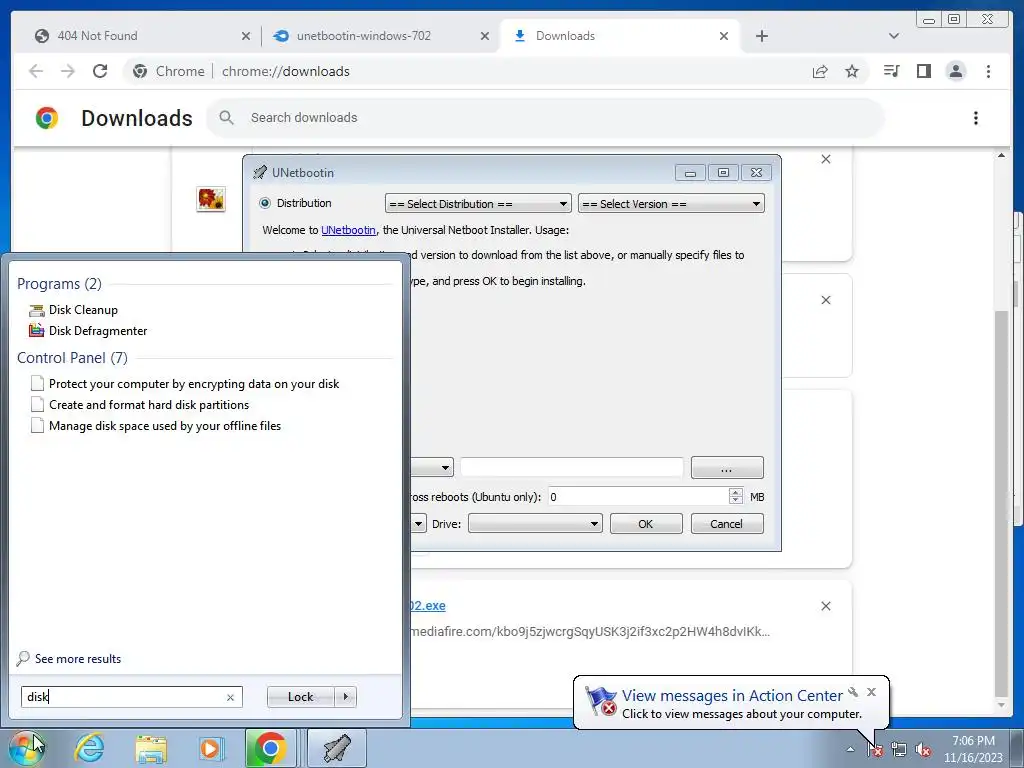Remove the unetbootin .exe download entry
Screen dimensions: 1024x768
point(825,607)
